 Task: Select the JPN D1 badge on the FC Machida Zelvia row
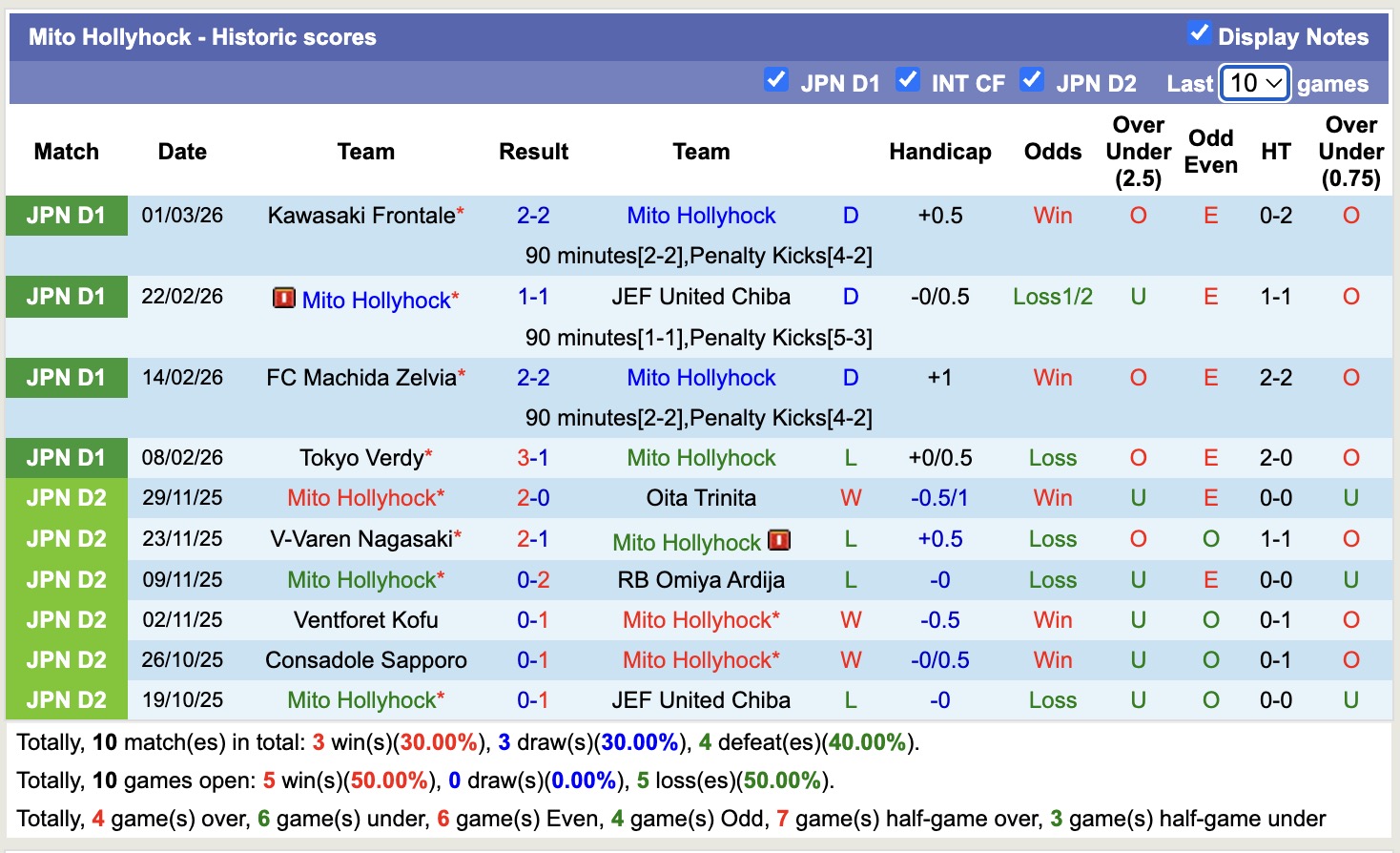66,377
